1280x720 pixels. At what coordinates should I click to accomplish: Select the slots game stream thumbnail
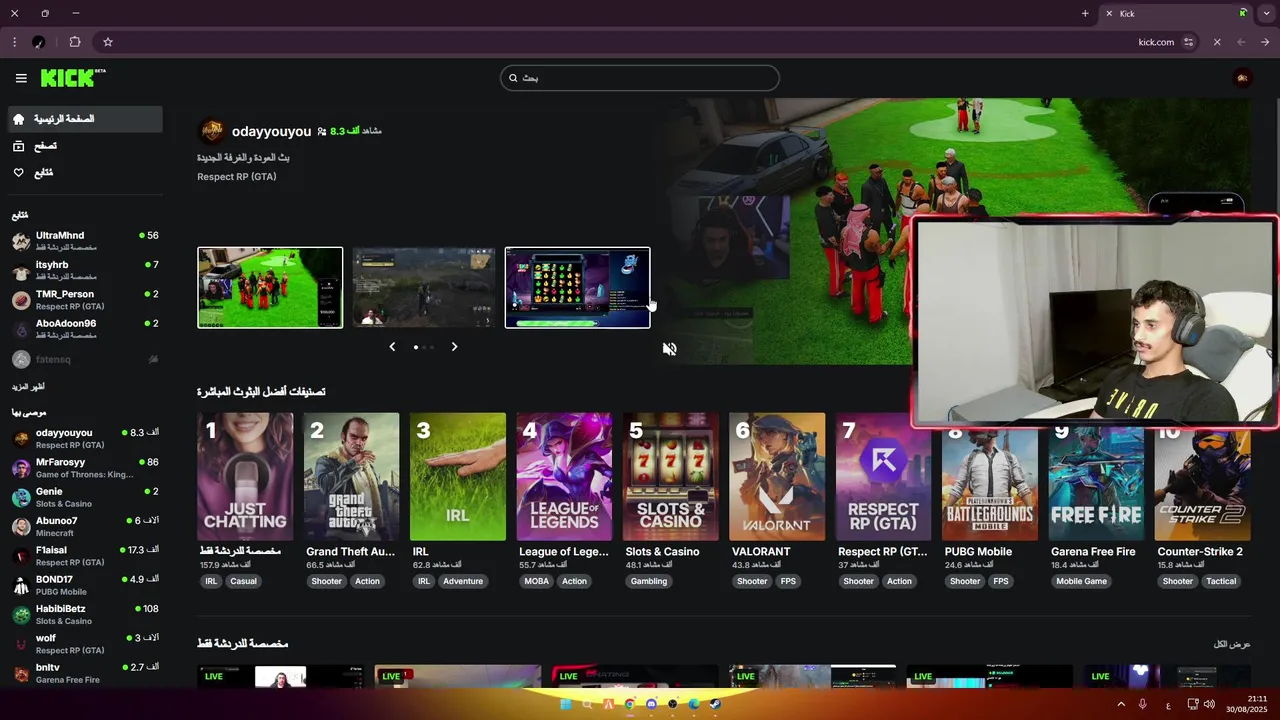(x=577, y=288)
